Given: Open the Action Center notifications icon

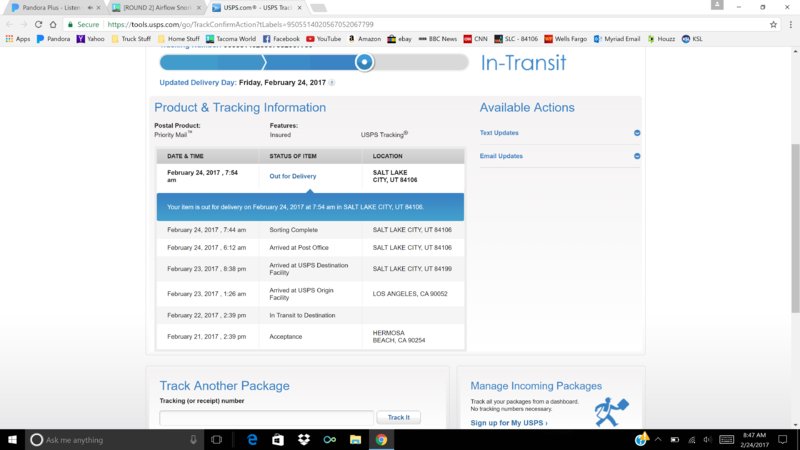Looking at the screenshot, I should point(782,440).
